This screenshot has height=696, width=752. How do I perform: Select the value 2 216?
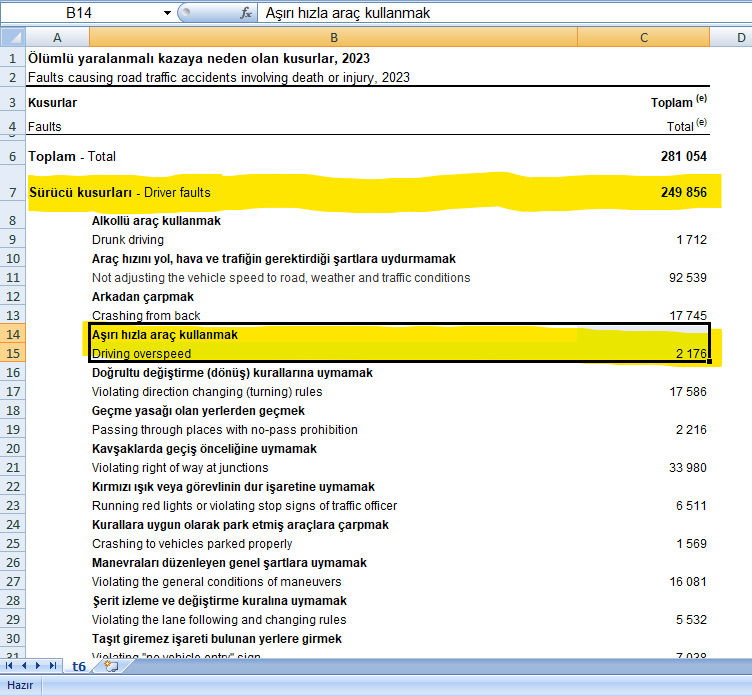tap(691, 430)
